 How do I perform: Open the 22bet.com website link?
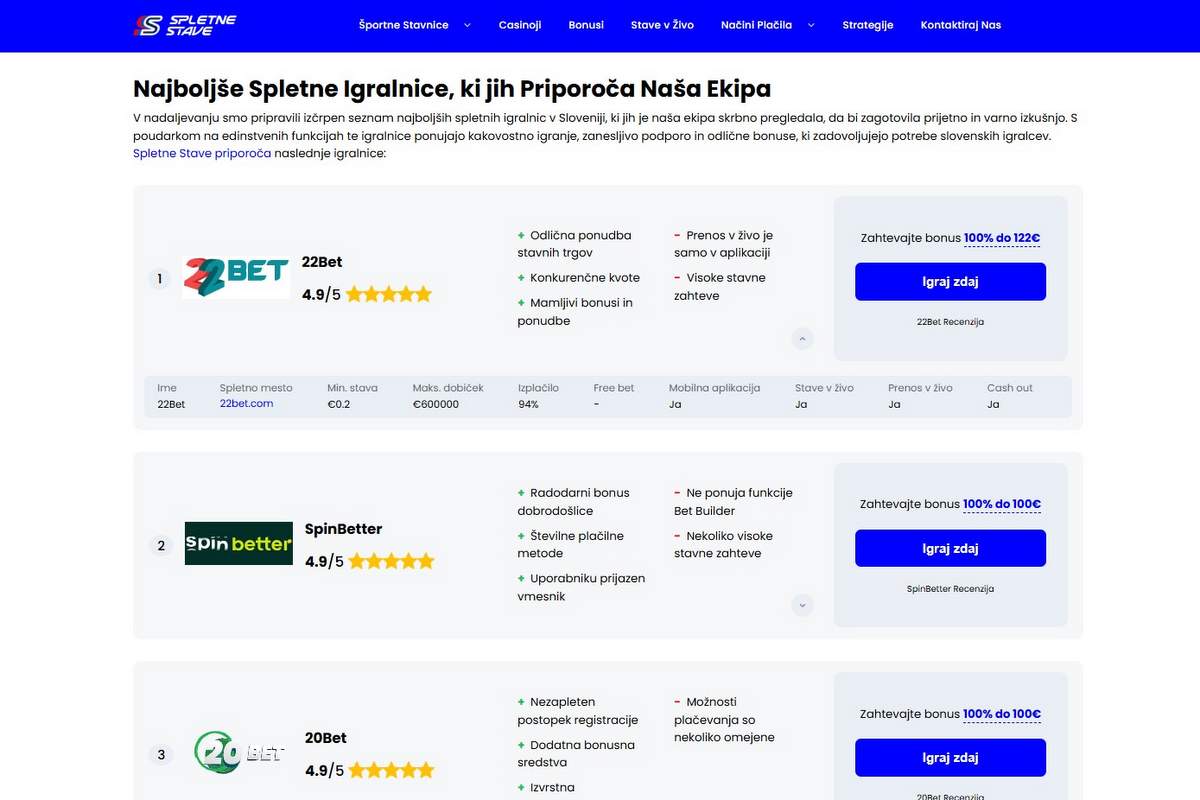247,404
